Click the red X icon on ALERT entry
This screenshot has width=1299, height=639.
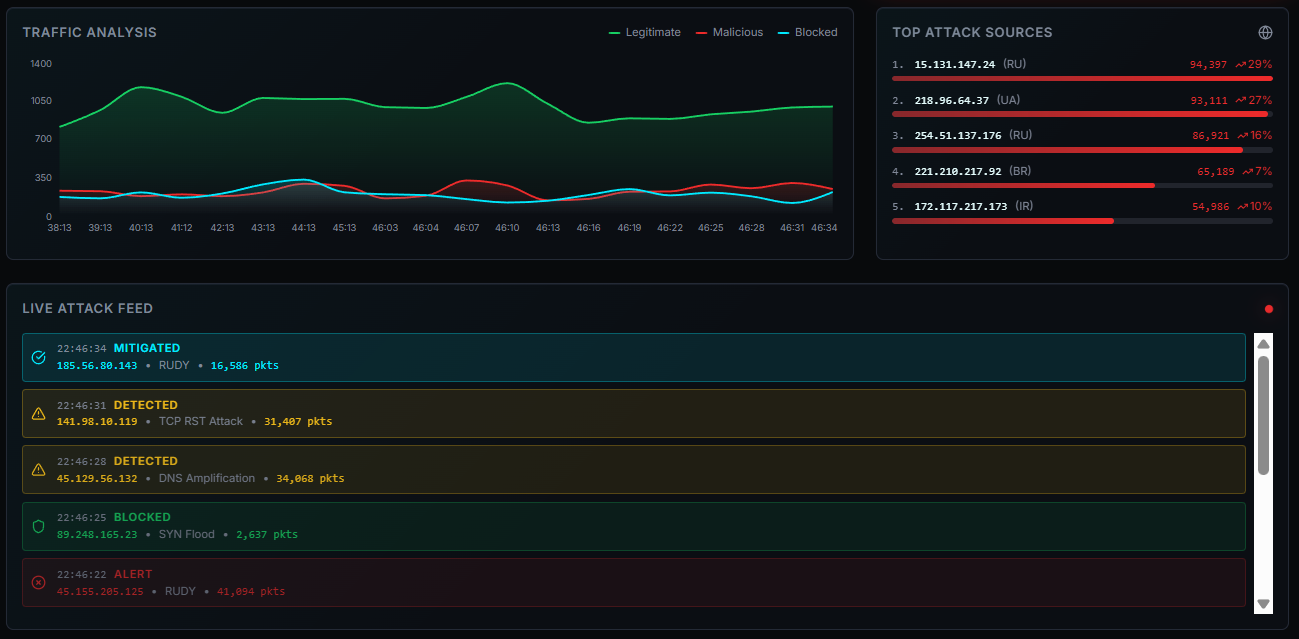[x=39, y=582]
